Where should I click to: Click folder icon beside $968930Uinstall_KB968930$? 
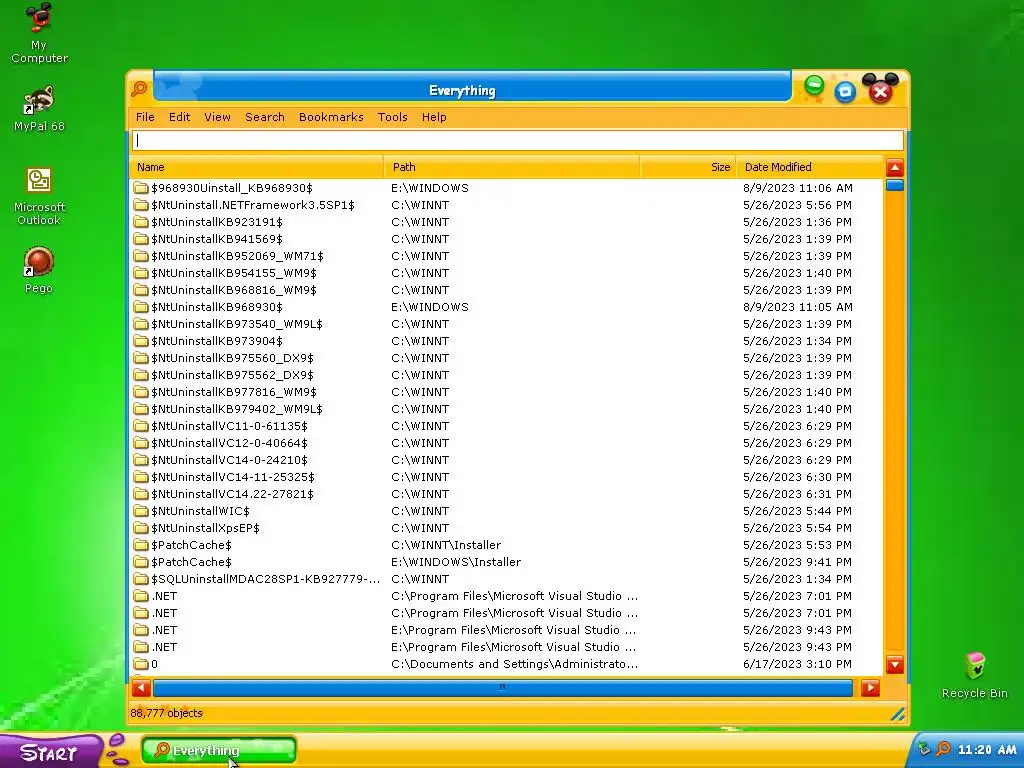click(140, 187)
